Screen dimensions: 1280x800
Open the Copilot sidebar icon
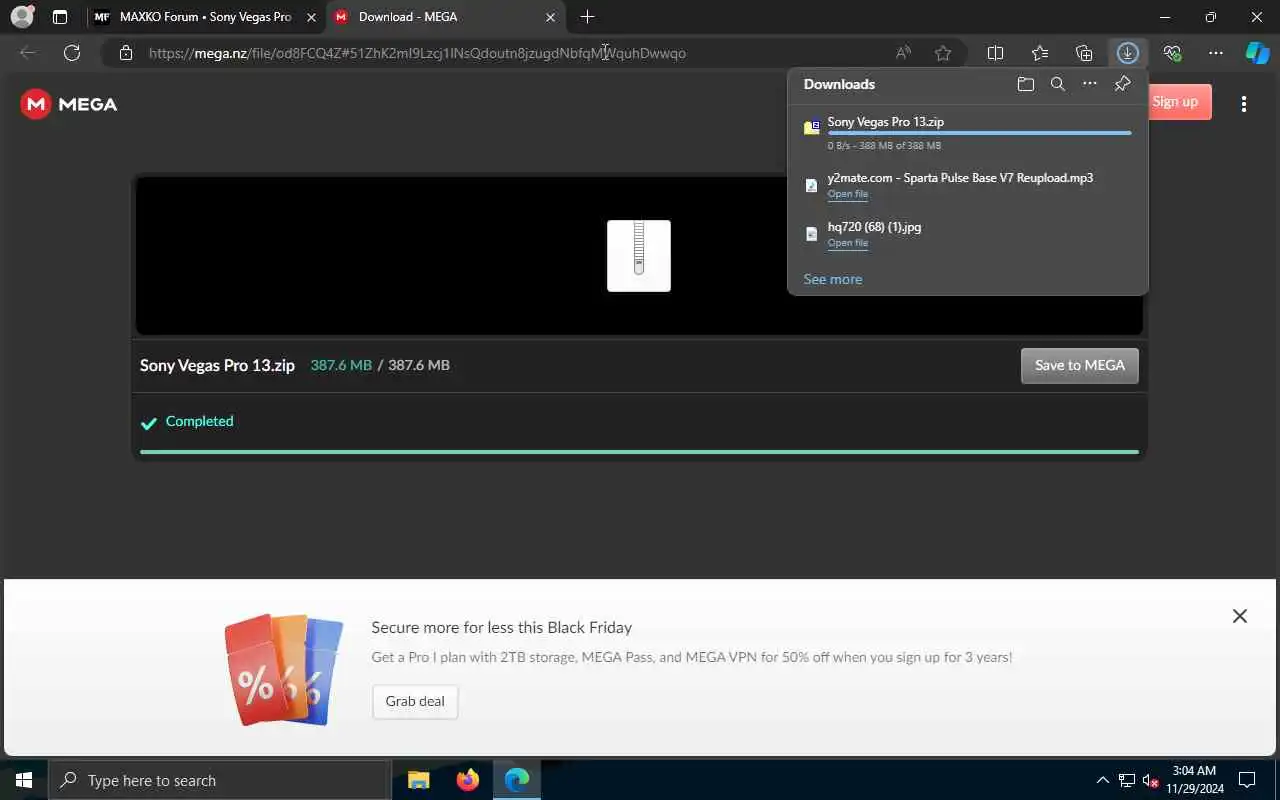click(1257, 53)
